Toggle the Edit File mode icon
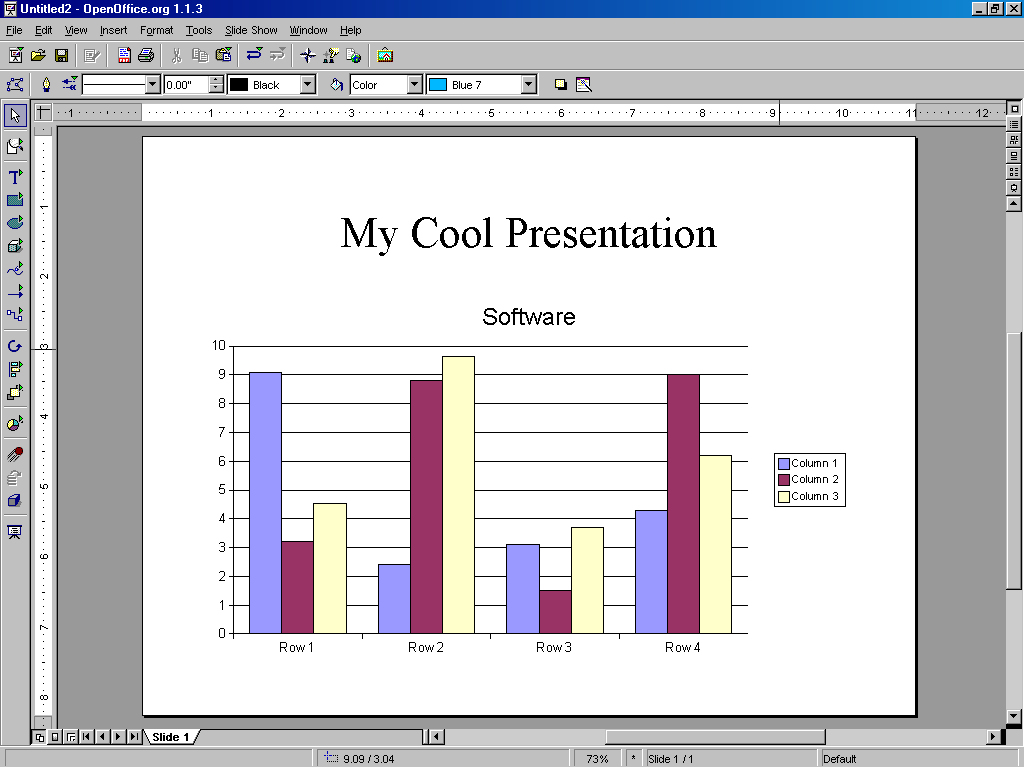The height and width of the screenshot is (768, 1024). point(92,55)
